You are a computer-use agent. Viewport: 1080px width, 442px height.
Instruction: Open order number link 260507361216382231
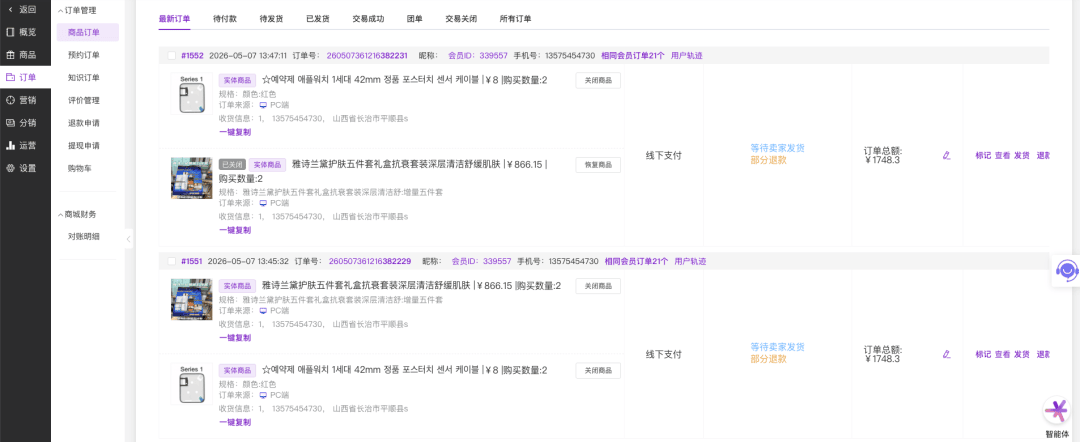point(367,56)
